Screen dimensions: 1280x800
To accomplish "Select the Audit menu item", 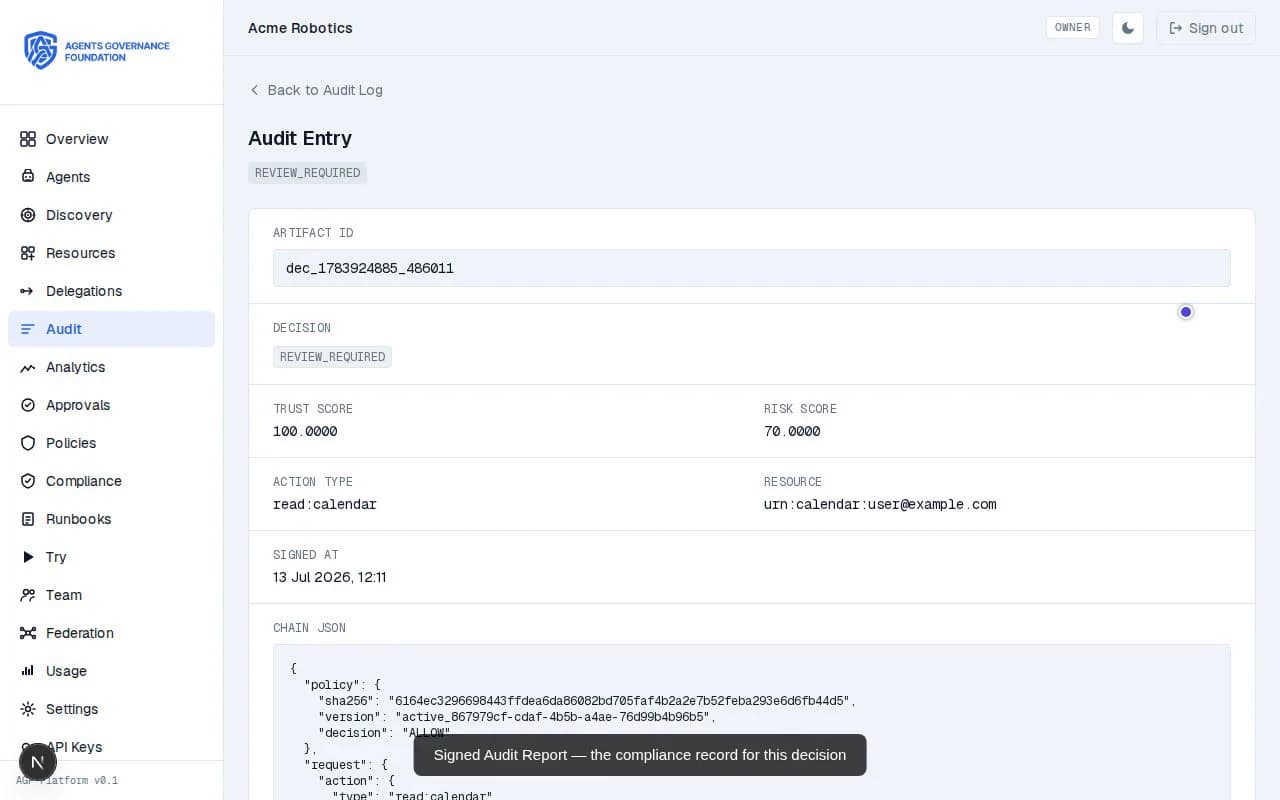I will pyautogui.click(x=111, y=329).
